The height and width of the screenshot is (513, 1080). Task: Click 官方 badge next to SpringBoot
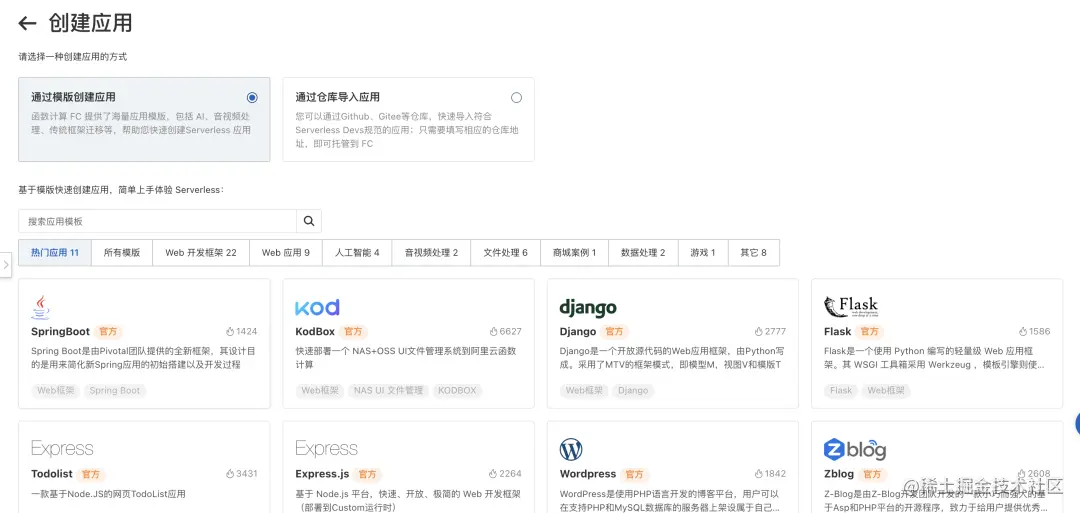coord(109,331)
